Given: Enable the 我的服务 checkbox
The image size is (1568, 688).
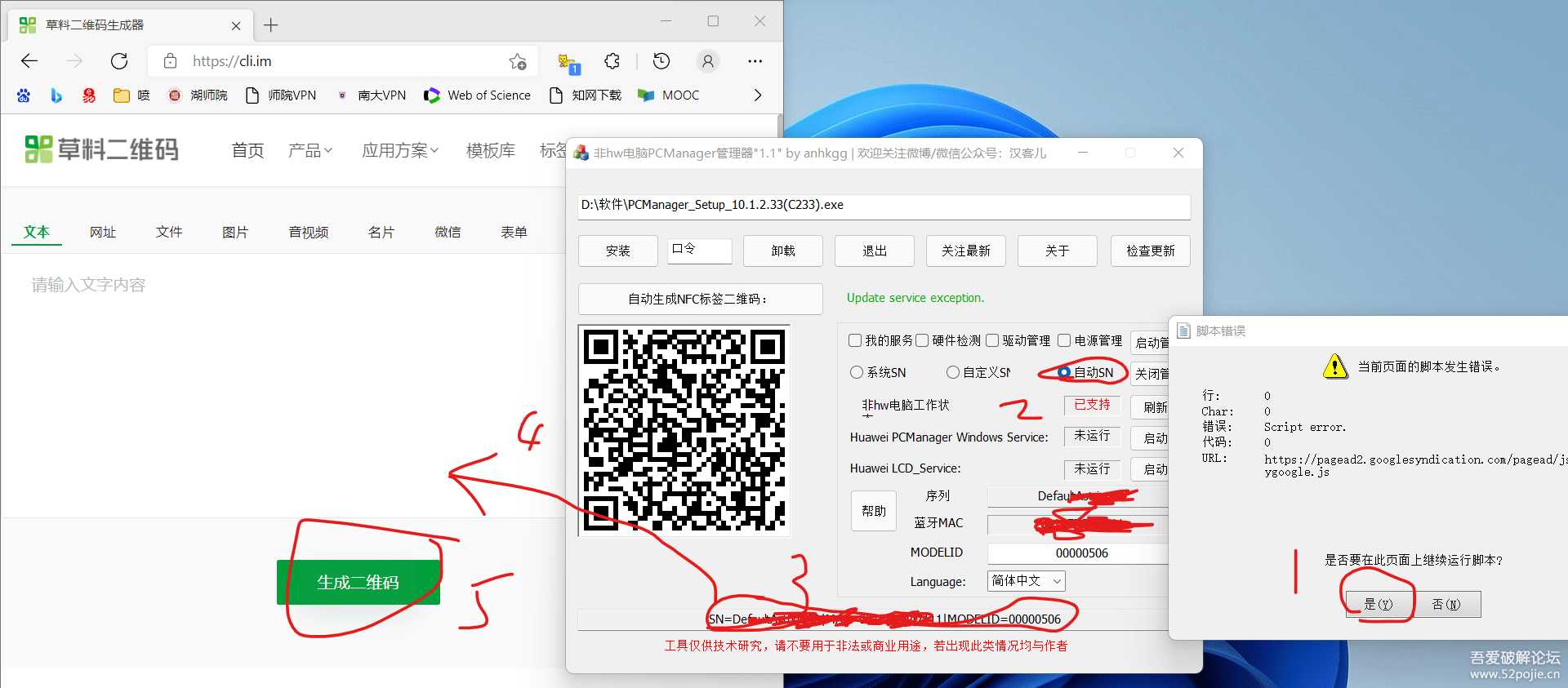Looking at the screenshot, I should [x=855, y=340].
